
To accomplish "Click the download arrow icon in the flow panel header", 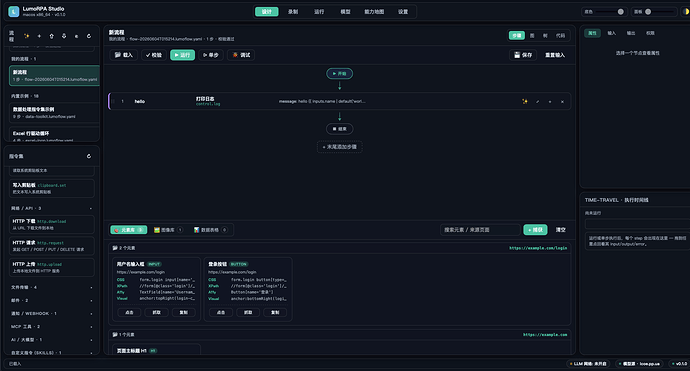I will pyautogui.click(x=64, y=36).
